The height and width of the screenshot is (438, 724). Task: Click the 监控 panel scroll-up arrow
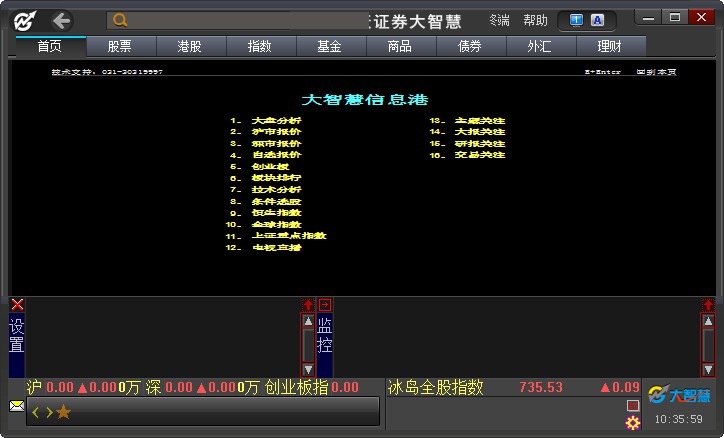708,321
